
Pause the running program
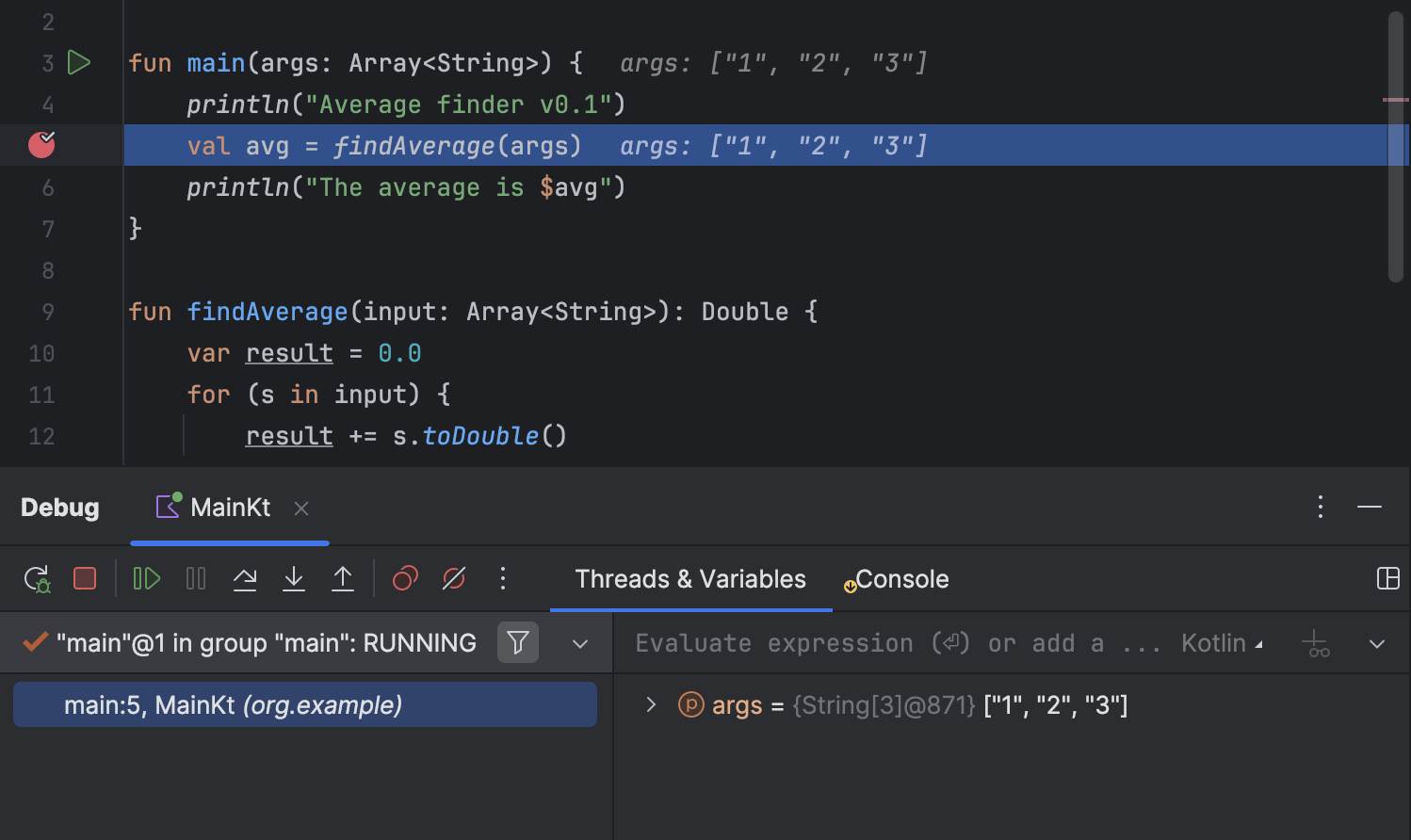click(195, 579)
